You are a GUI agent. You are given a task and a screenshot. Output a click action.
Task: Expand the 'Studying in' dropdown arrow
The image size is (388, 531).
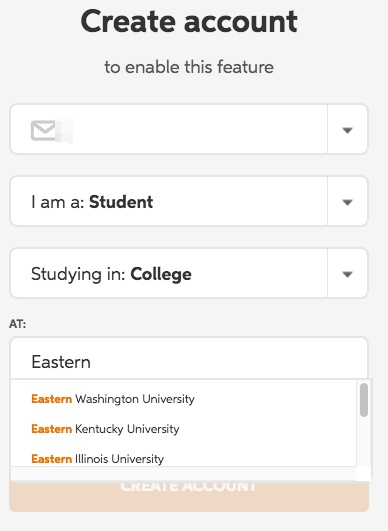[x=347, y=274]
